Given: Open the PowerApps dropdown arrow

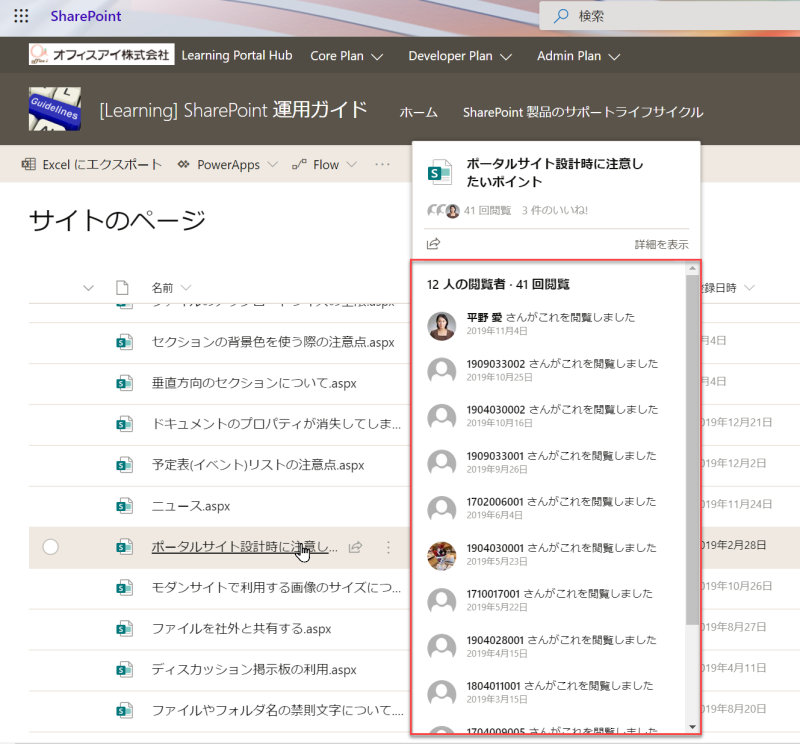Looking at the screenshot, I should coord(272,164).
